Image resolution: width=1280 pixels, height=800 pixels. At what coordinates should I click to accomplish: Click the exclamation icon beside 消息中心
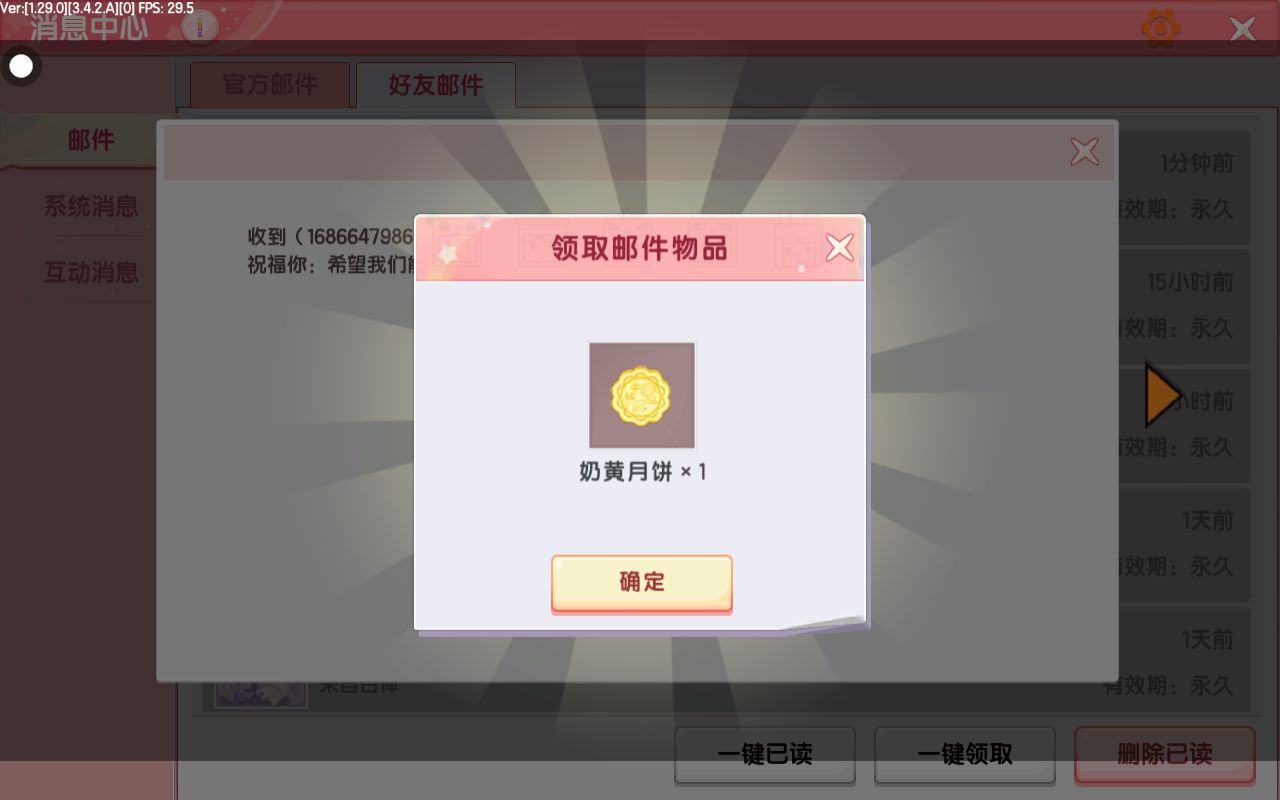pos(200,27)
